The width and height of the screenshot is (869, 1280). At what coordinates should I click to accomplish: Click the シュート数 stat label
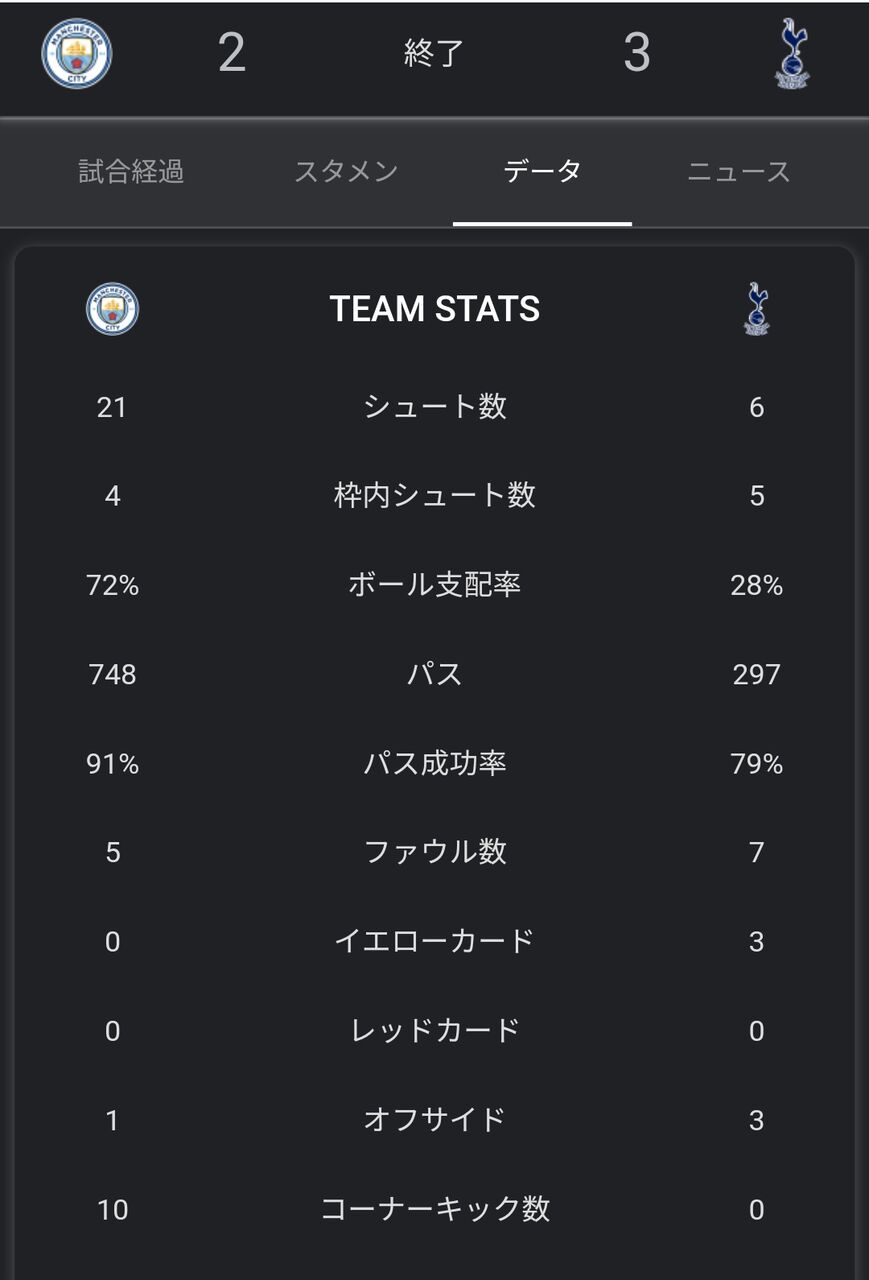pyautogui.click(x=435, y=407)
